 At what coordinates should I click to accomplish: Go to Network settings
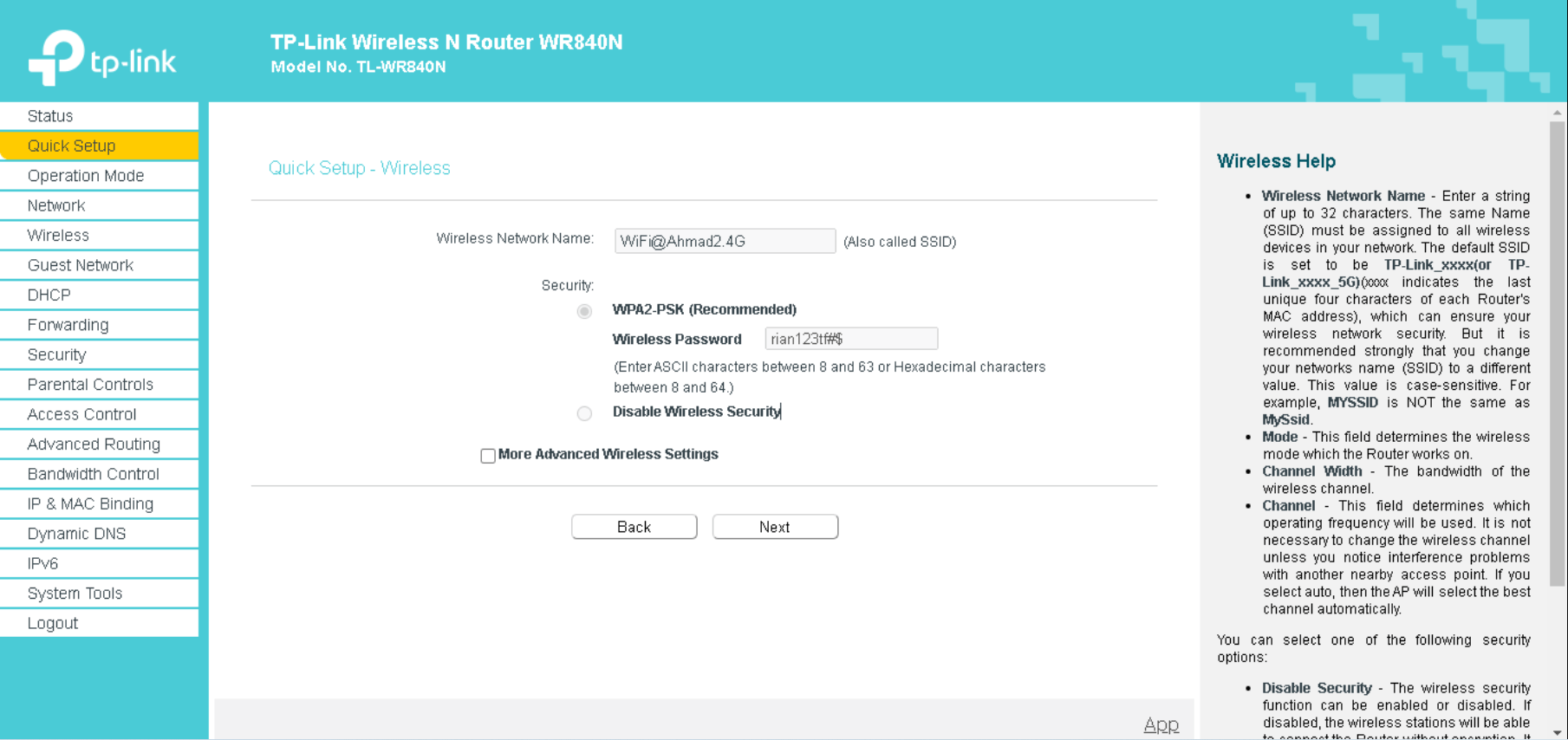(x=99, y=205)
